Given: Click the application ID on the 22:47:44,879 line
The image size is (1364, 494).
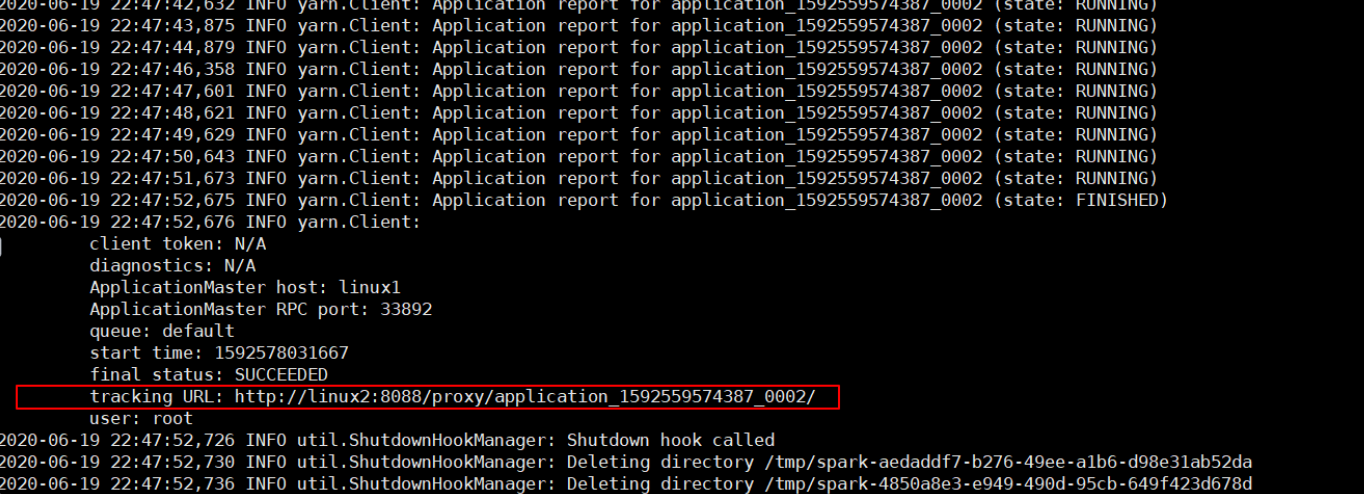Looking at the screenshot, I should coord(826,48).
